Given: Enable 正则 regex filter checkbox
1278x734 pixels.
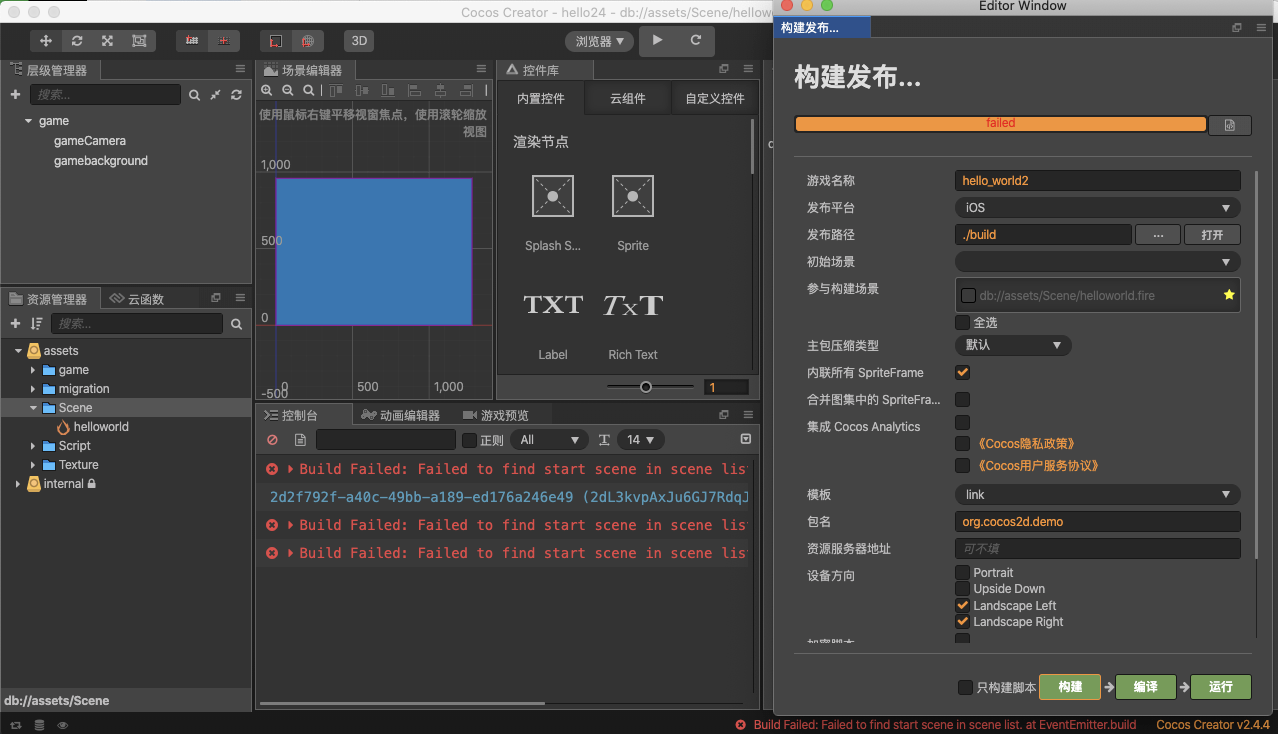Looking at the screenshot, I should click(x=469, y=440).
